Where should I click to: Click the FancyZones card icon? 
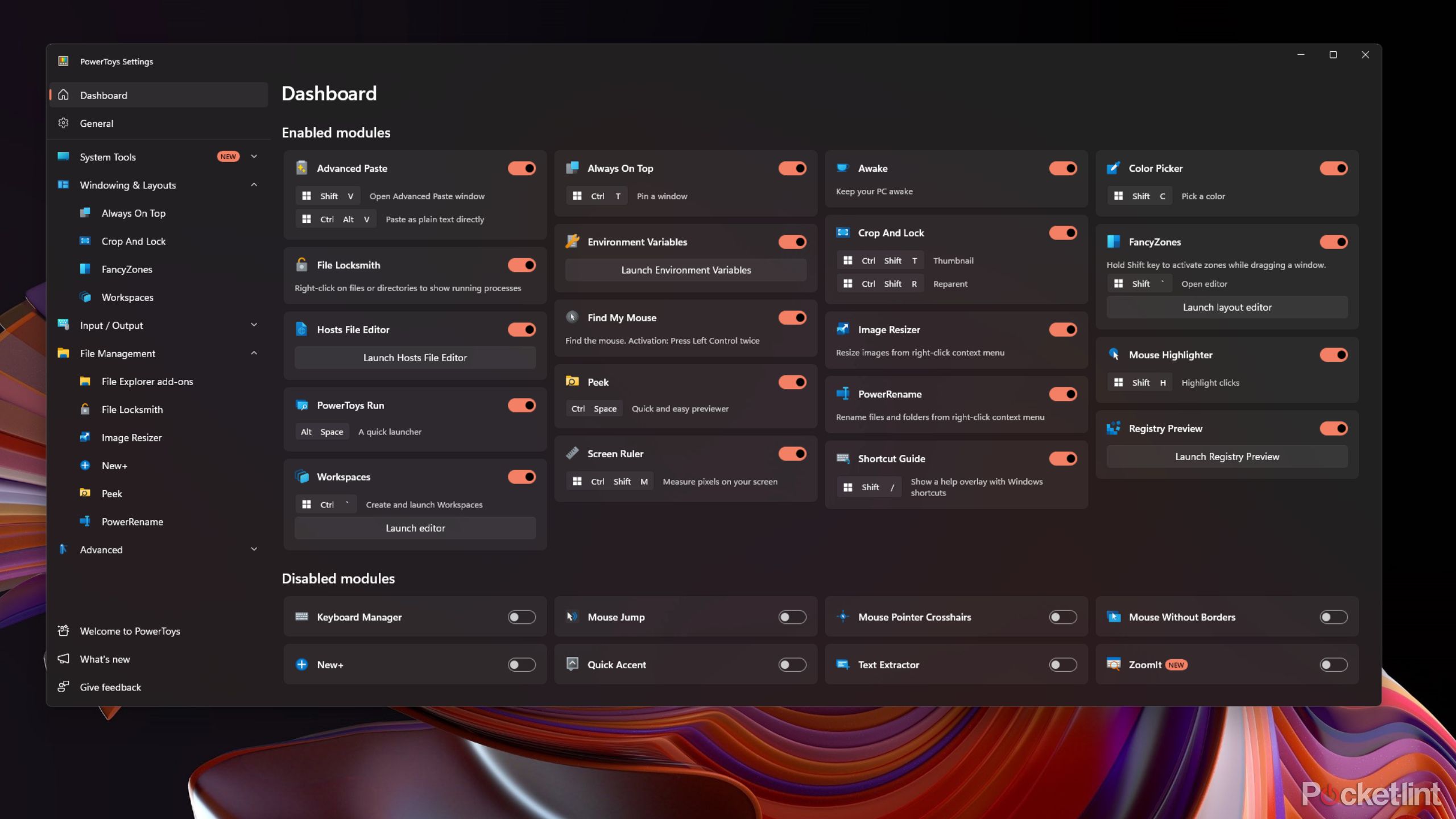[1114, 241]
